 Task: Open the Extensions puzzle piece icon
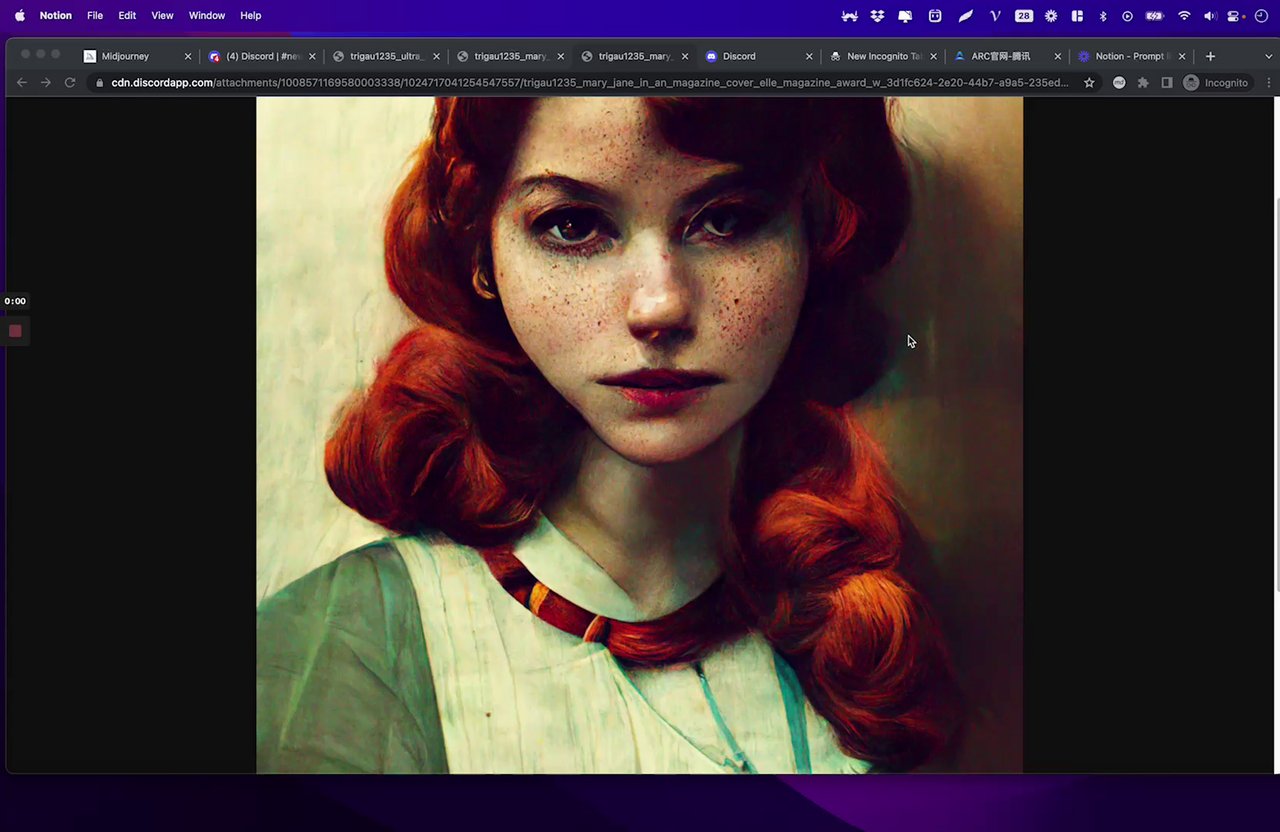pyautogui.click(x=1143, y=83)
